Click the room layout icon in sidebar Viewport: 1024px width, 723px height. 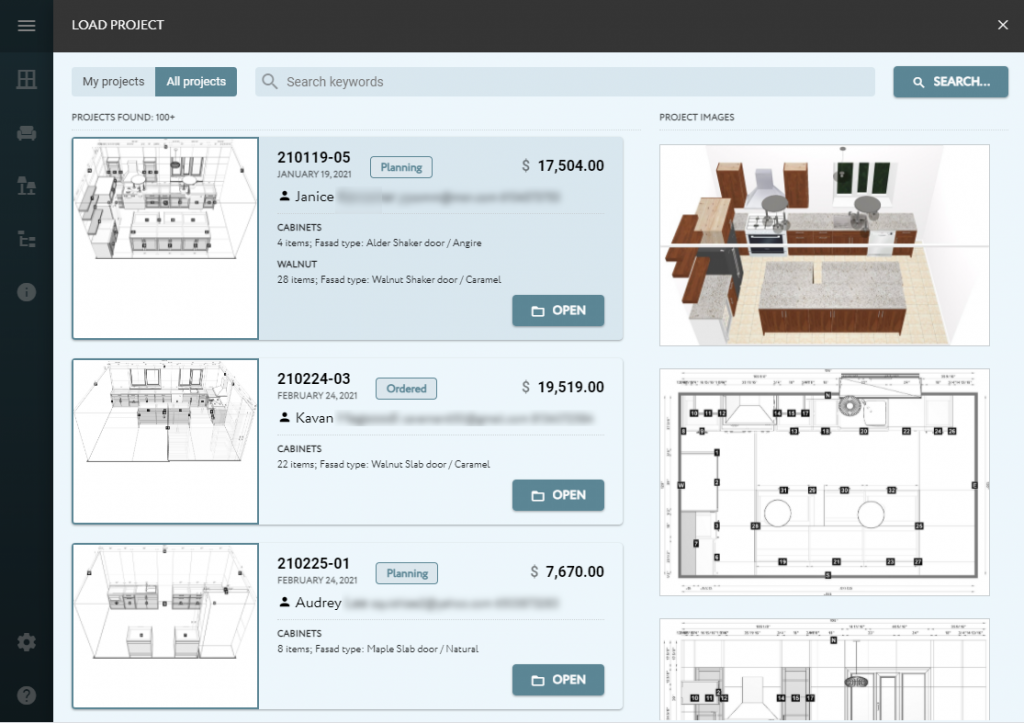coord(26,80)
